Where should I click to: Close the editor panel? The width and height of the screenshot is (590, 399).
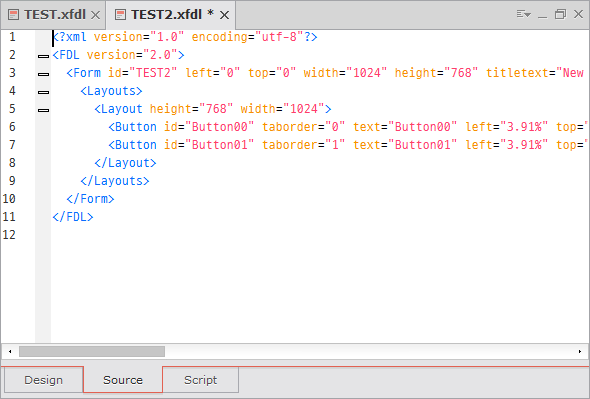578,15
